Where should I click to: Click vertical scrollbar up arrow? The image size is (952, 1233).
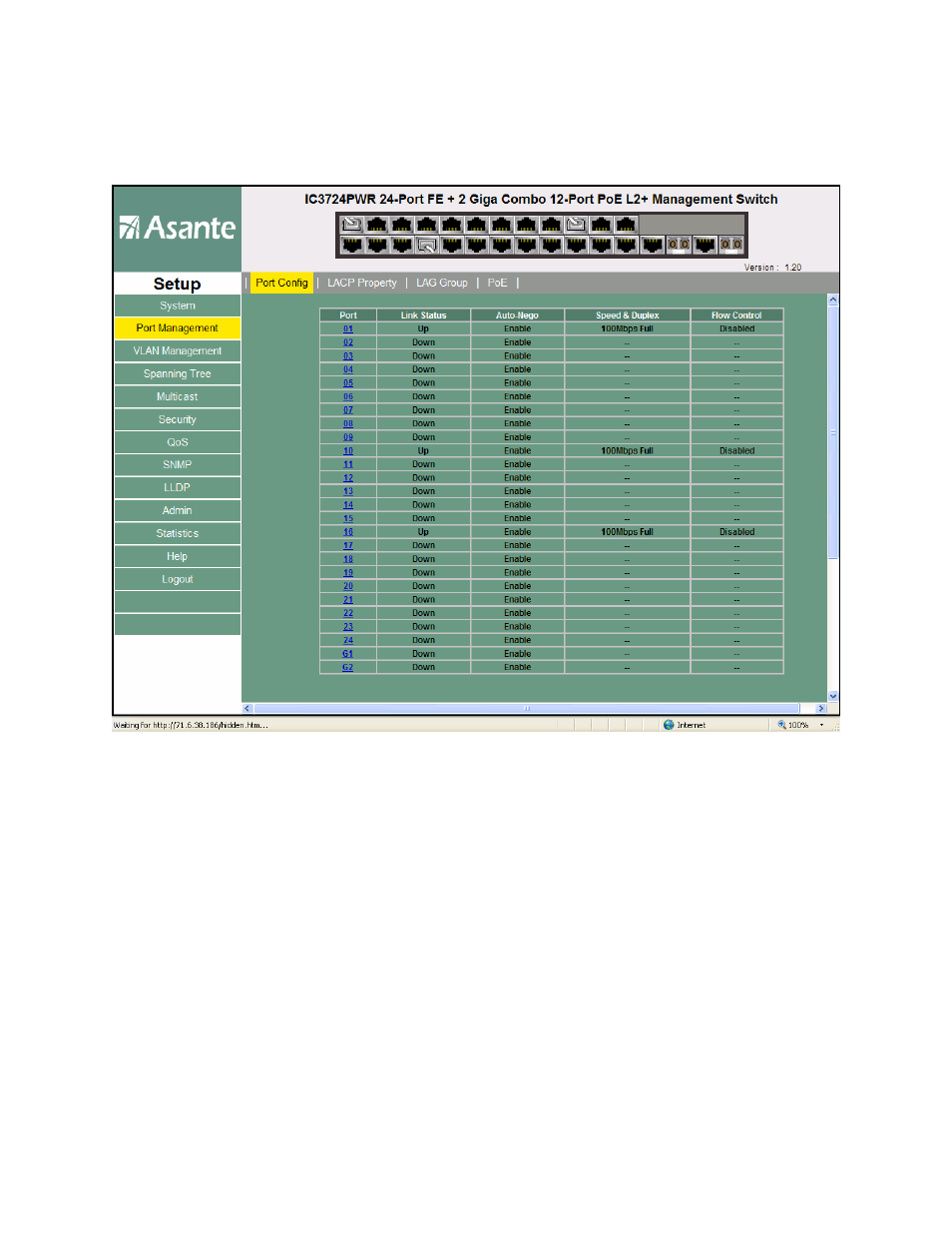pyautogui.click(x=833, y=300)
